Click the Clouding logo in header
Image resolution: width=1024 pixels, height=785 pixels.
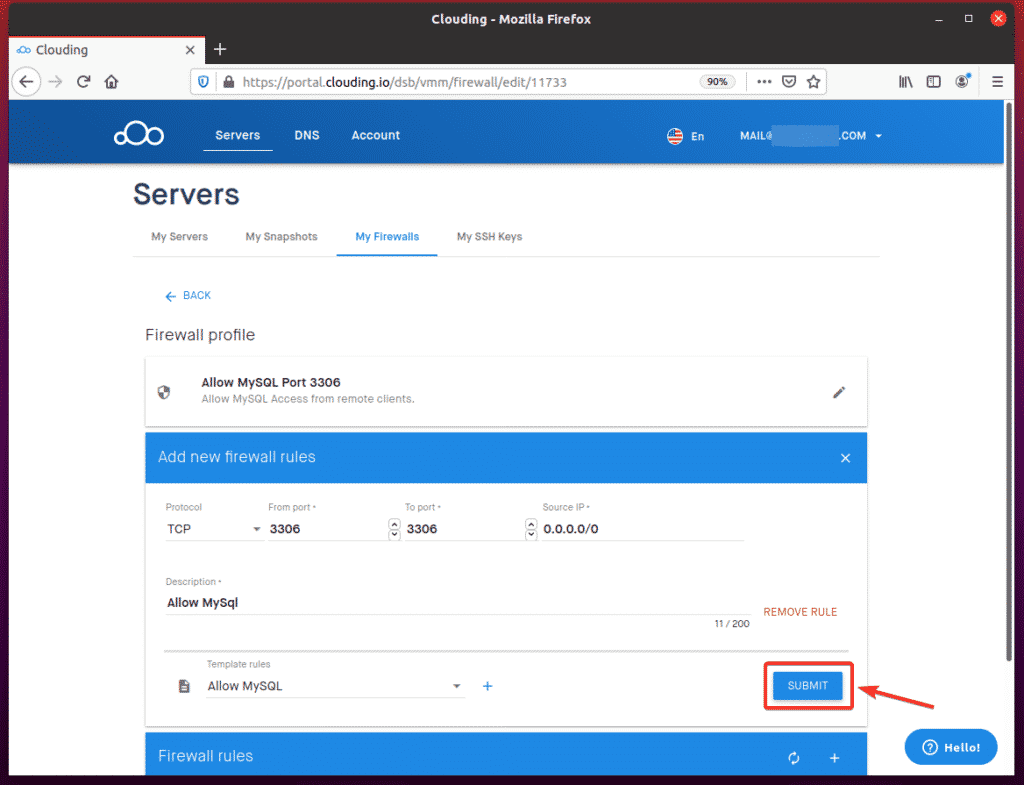pyautogui.click(x=138, y=135)
